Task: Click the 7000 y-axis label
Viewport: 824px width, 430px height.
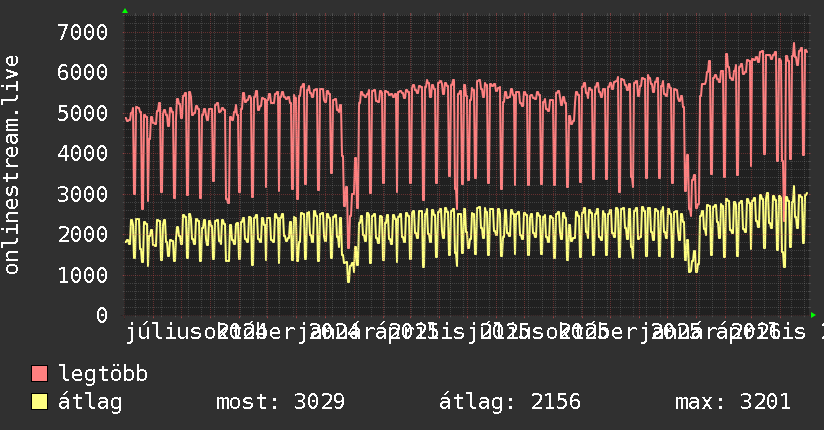Action: coord(83,33)
